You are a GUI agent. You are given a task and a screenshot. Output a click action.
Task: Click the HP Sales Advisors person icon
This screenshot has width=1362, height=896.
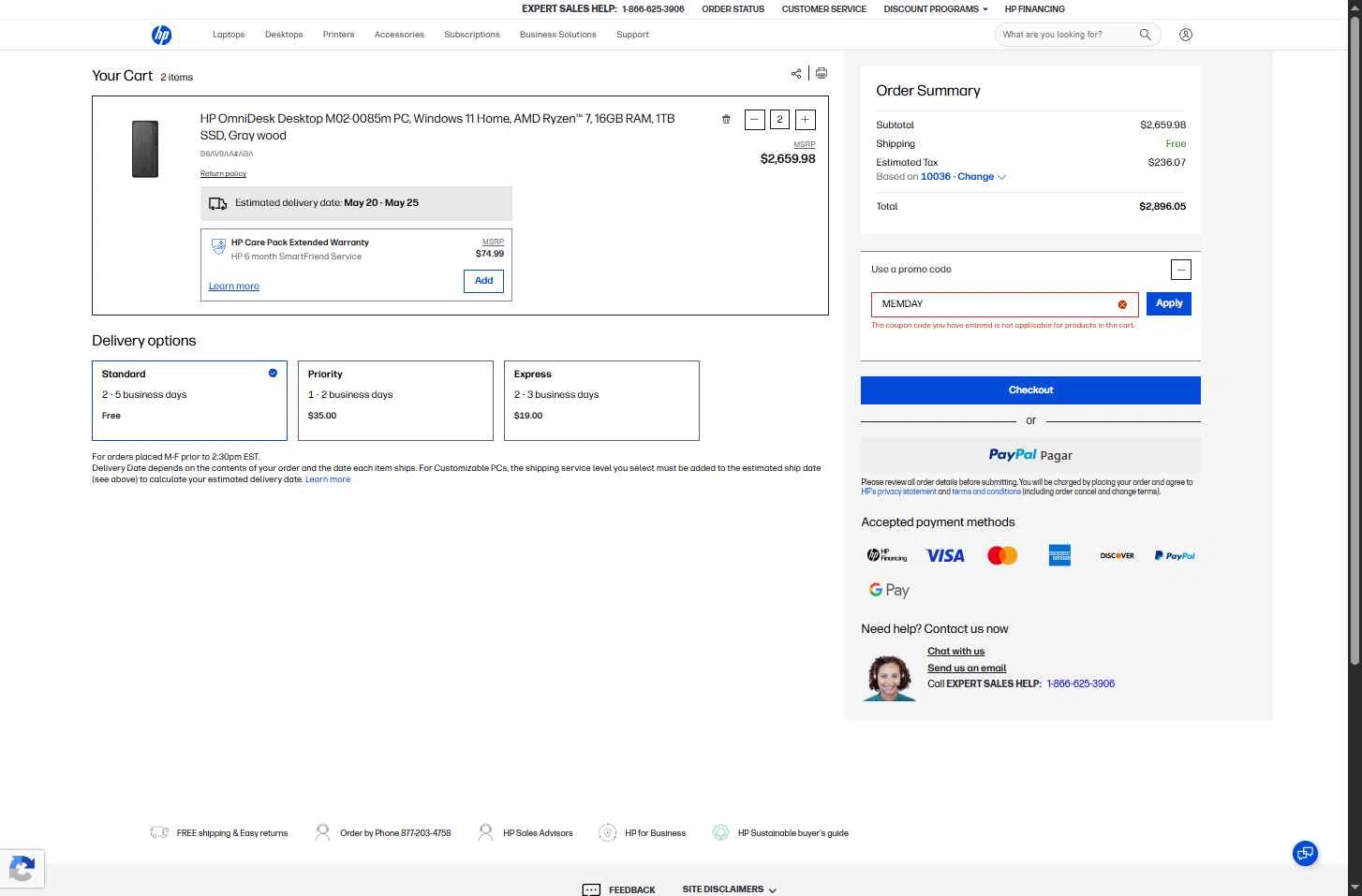click(485, 832)
